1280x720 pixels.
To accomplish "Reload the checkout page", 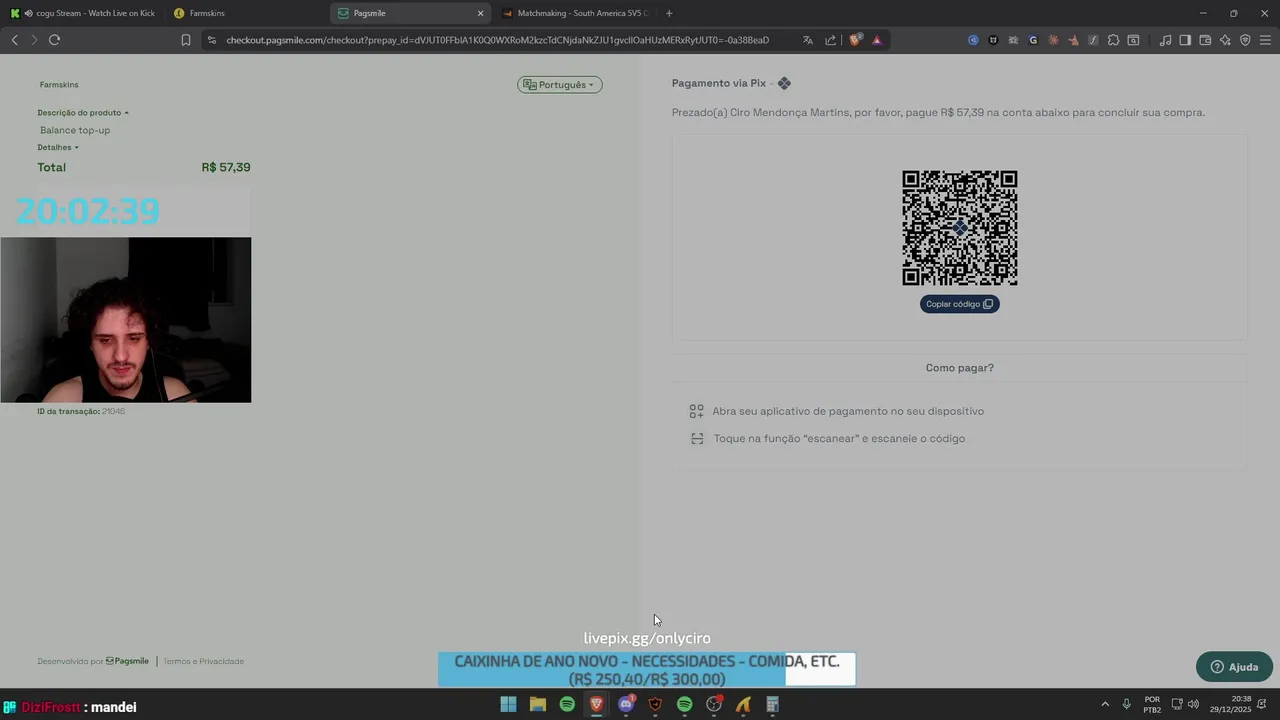I will click(54, 40).
